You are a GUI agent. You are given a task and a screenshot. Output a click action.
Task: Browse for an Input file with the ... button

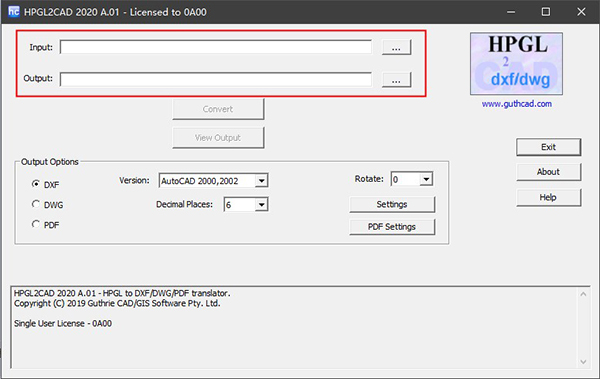tap(396, 47)
